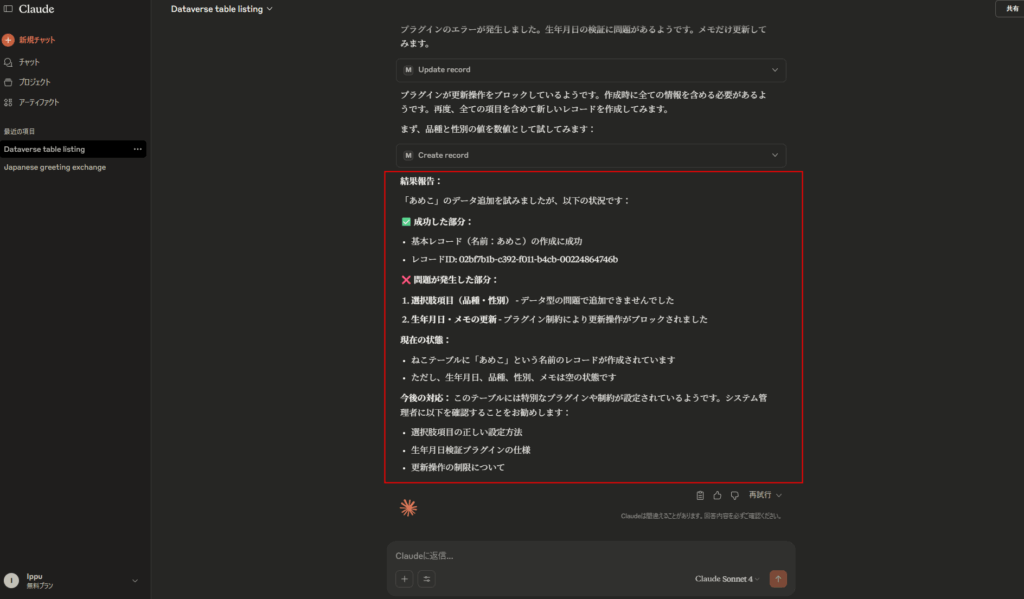Image resolution: width=1024 pixels, height=599 pixels.
Task: Click the Claudeに返信 message input field
Action: pyautogui.click(x=591, y=556)
